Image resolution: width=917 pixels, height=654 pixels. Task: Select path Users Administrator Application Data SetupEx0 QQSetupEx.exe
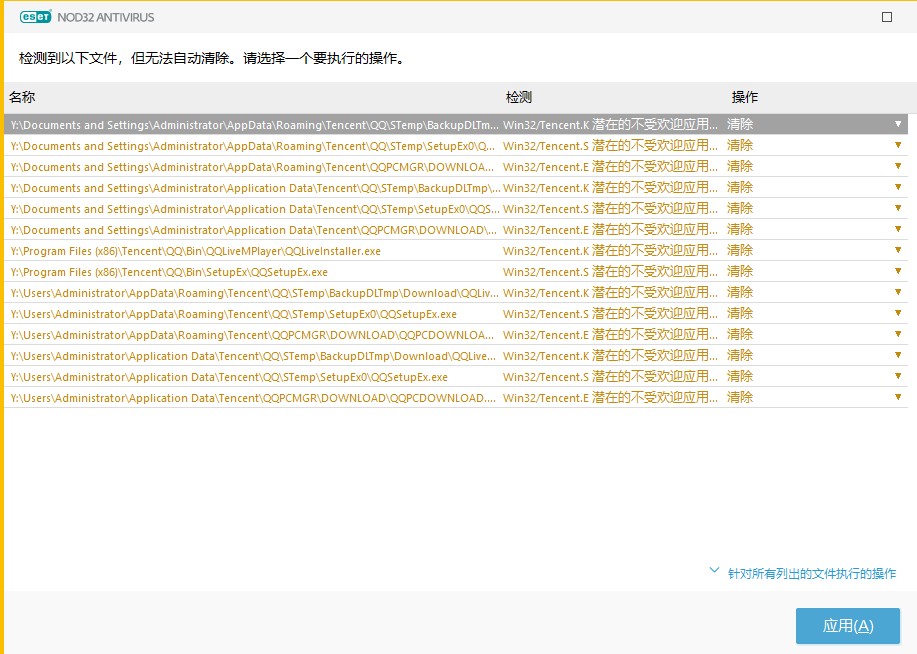229,377
